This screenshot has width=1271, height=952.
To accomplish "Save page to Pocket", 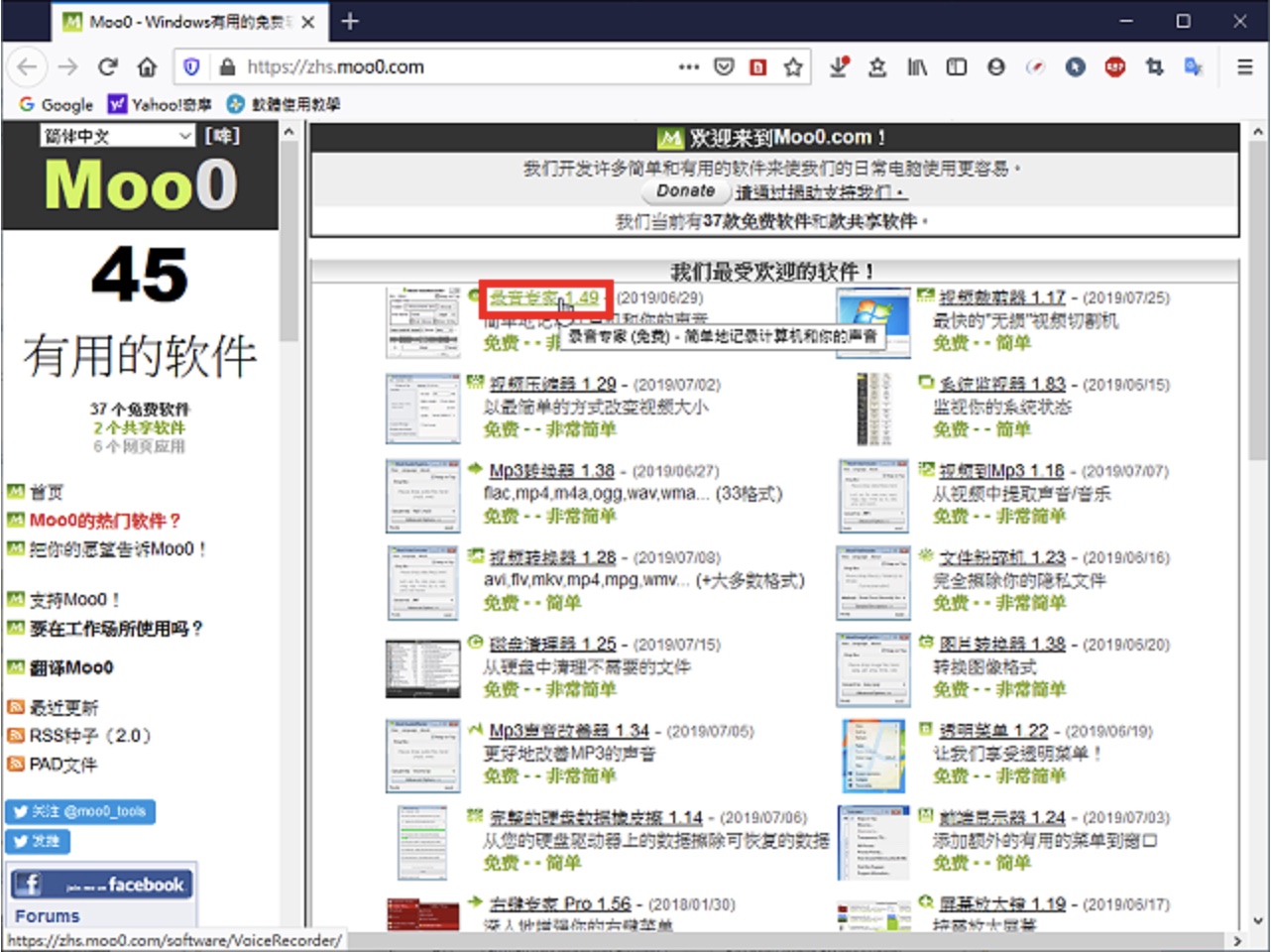I will pyautogui.click(x=724, y=66).
